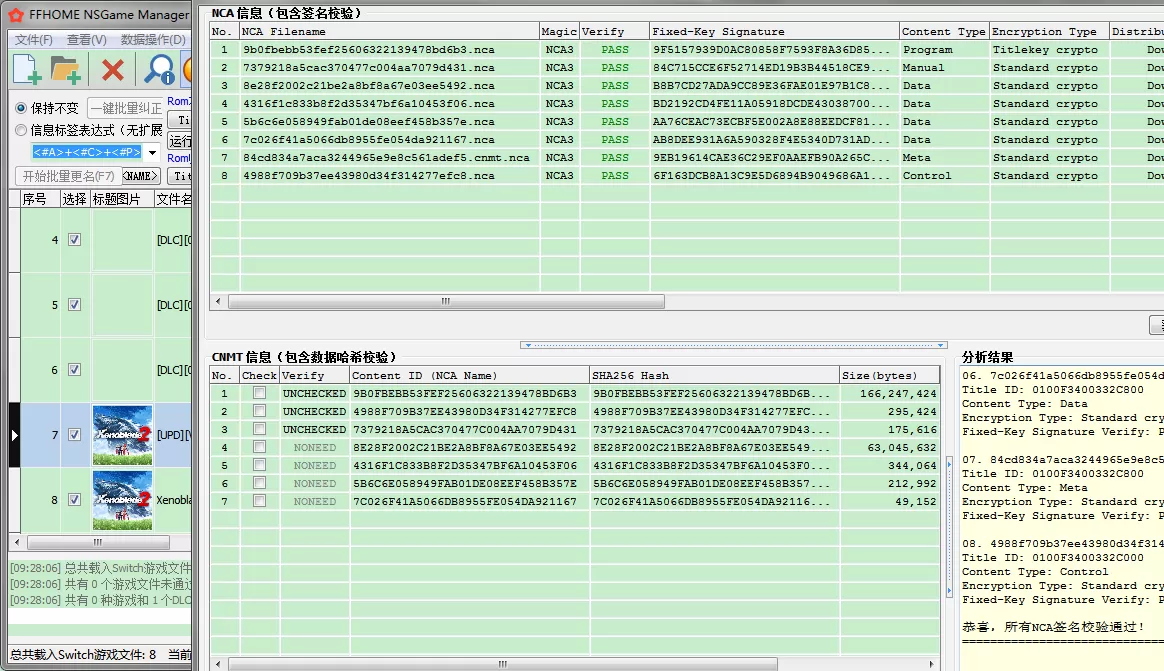Click the red X delete icon
The image size is (1164, 671).
113,69
